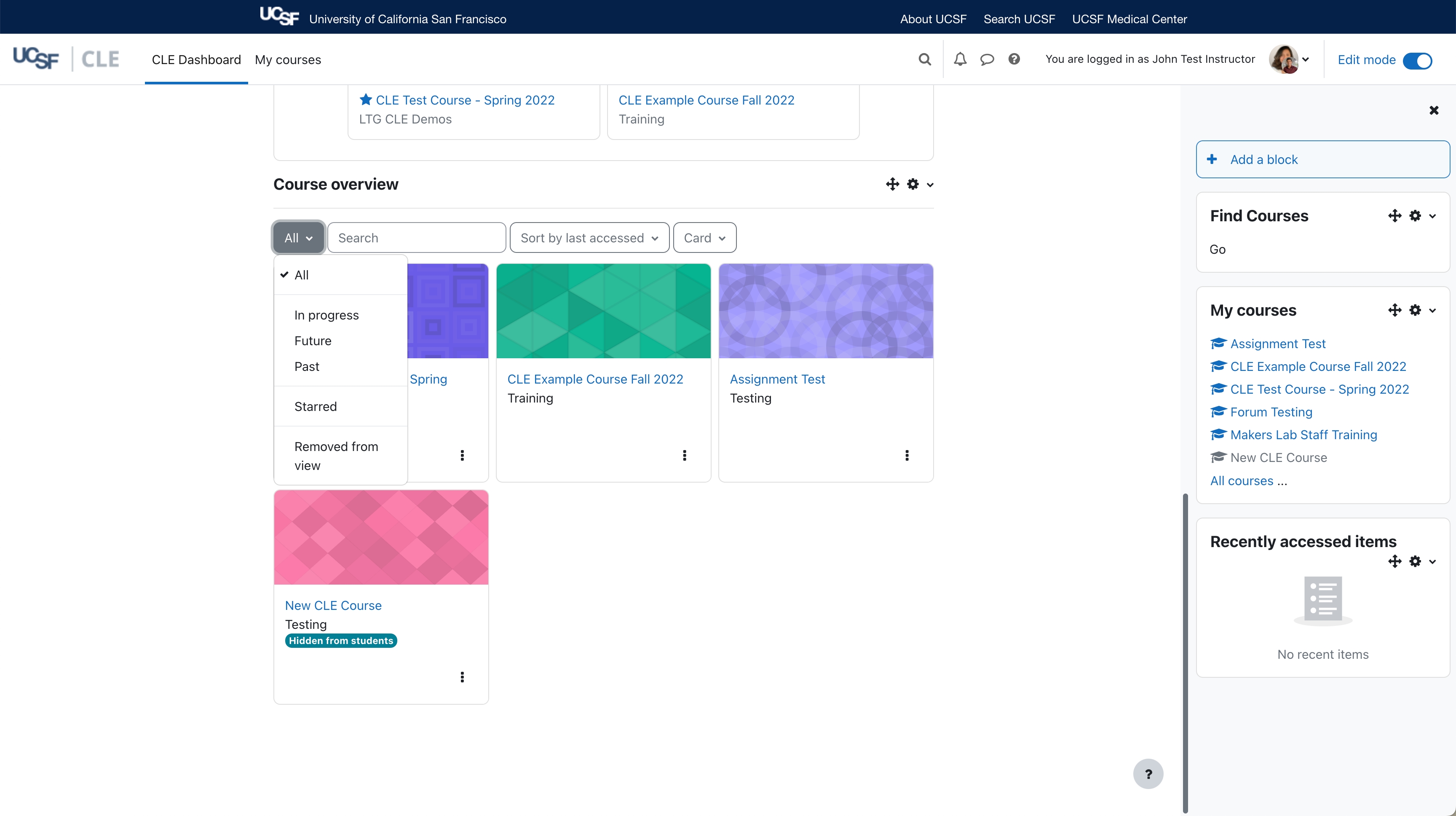The width and height of the screenshot is (1456, 816).
Task: Click Go in Find Courses block
Action: pyautogui.click(x=1218, y=250)
